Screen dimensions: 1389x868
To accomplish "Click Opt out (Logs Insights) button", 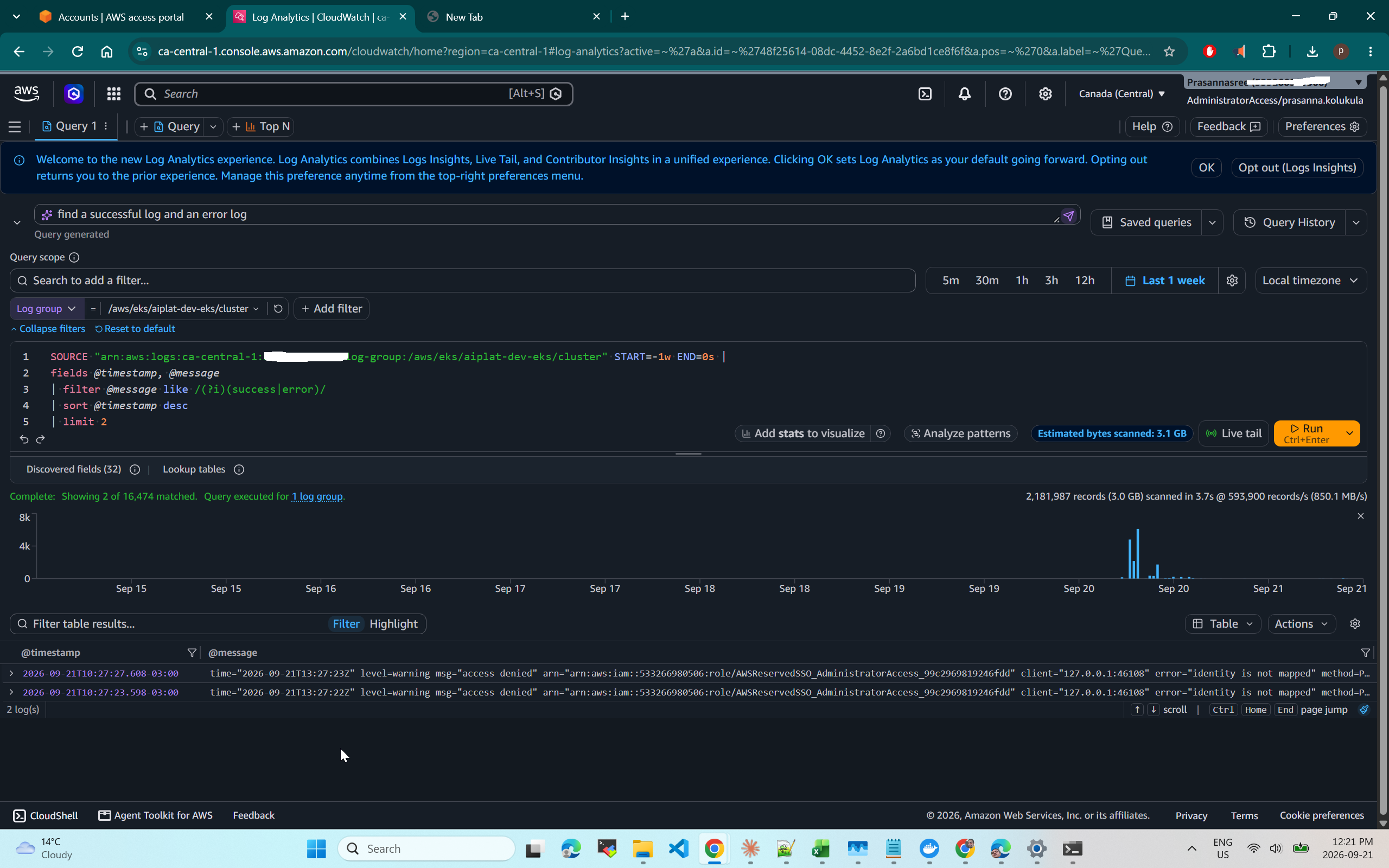I will click(1297, 168).
